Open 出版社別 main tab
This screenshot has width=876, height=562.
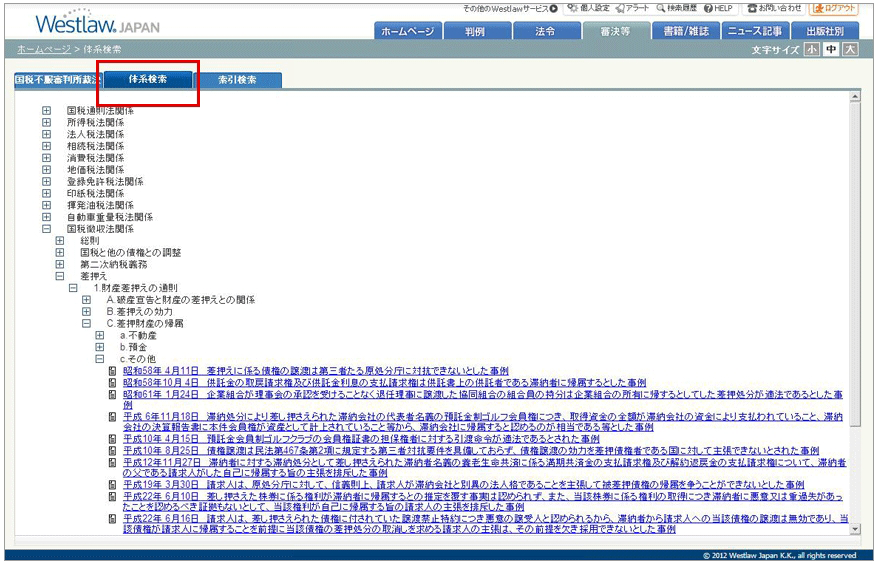pos(825,31)
